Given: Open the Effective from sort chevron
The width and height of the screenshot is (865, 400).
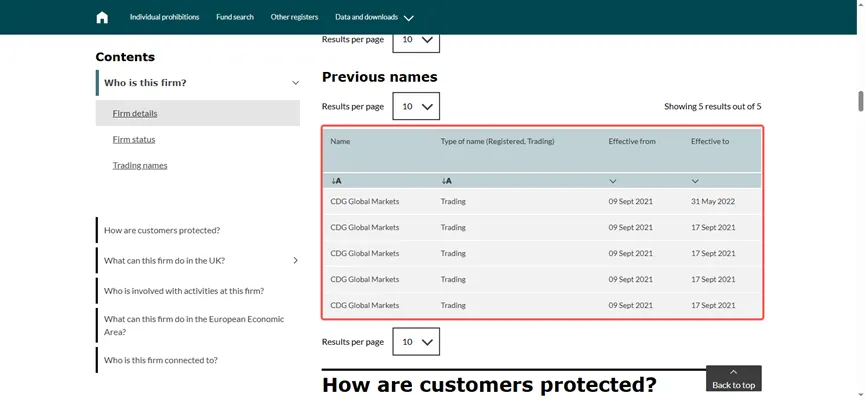Looking at the screenshot, I should point(613,181).
